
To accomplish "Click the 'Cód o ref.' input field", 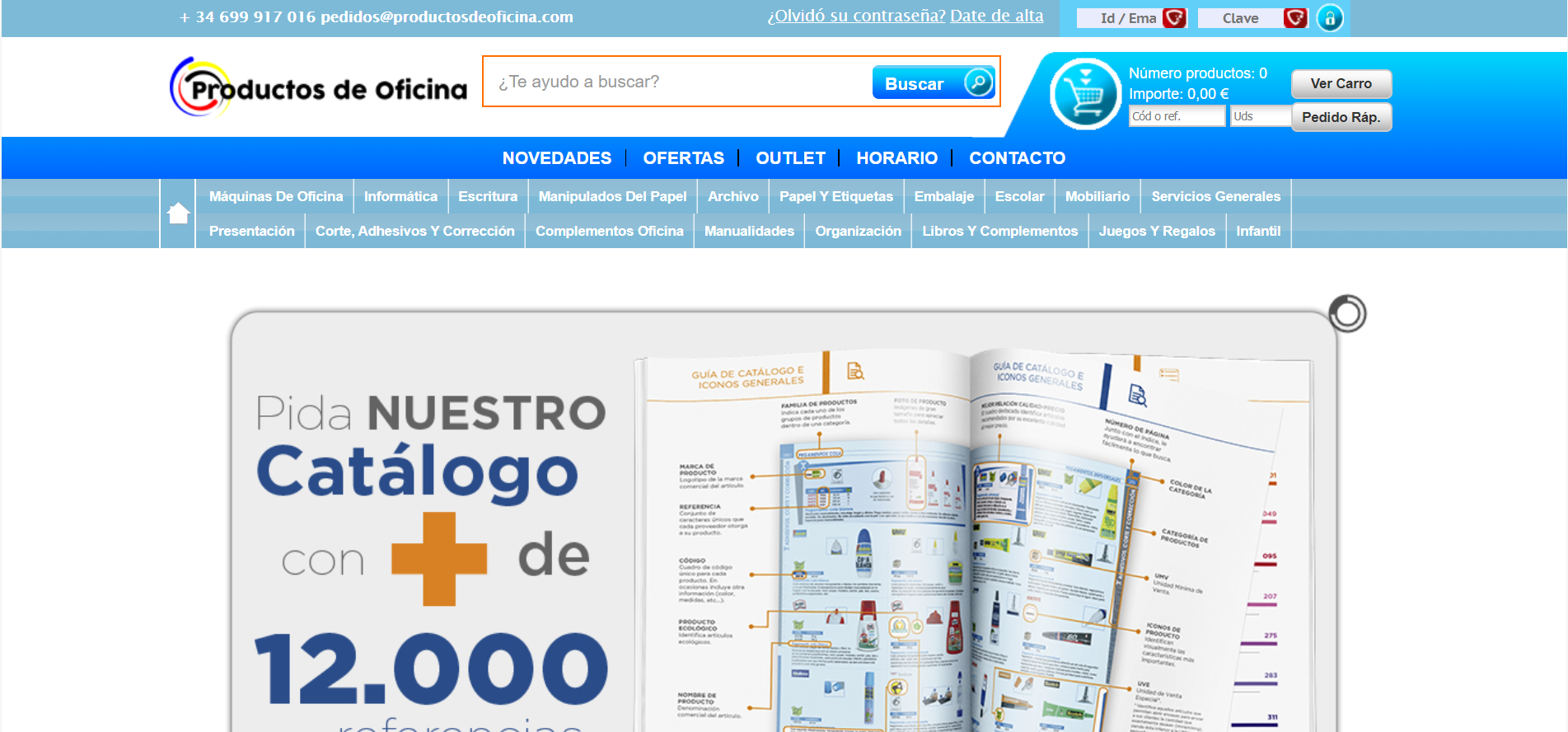I will point(1177,116).
